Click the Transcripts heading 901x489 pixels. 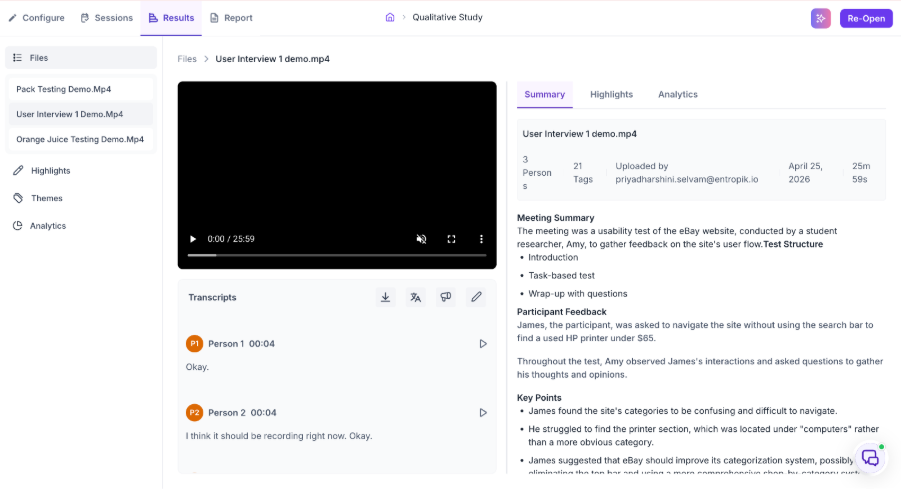212,297
